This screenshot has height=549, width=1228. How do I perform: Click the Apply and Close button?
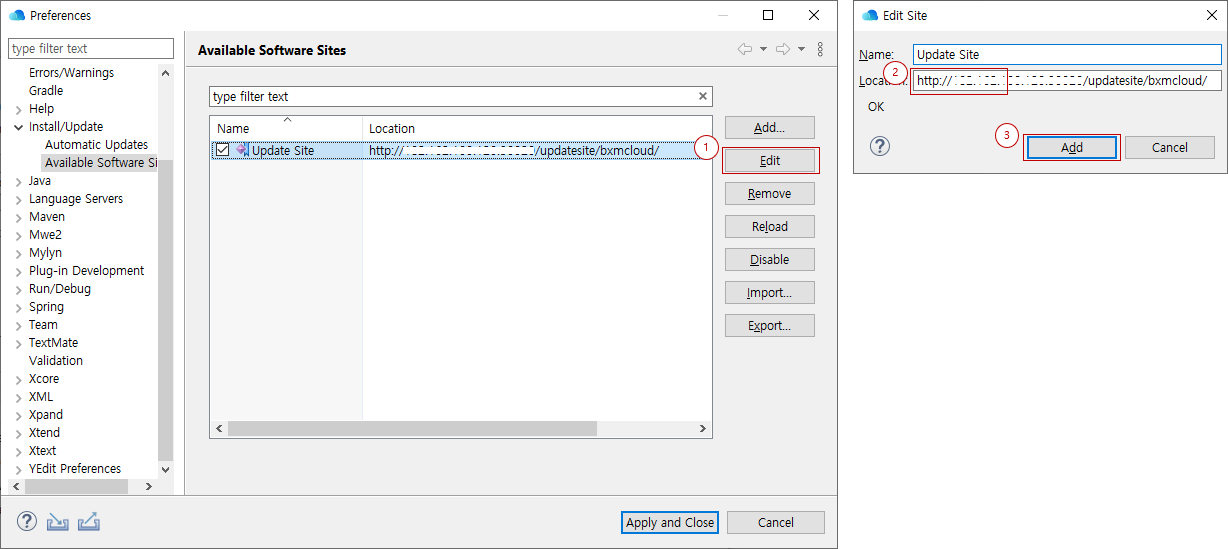coord(669,522)
